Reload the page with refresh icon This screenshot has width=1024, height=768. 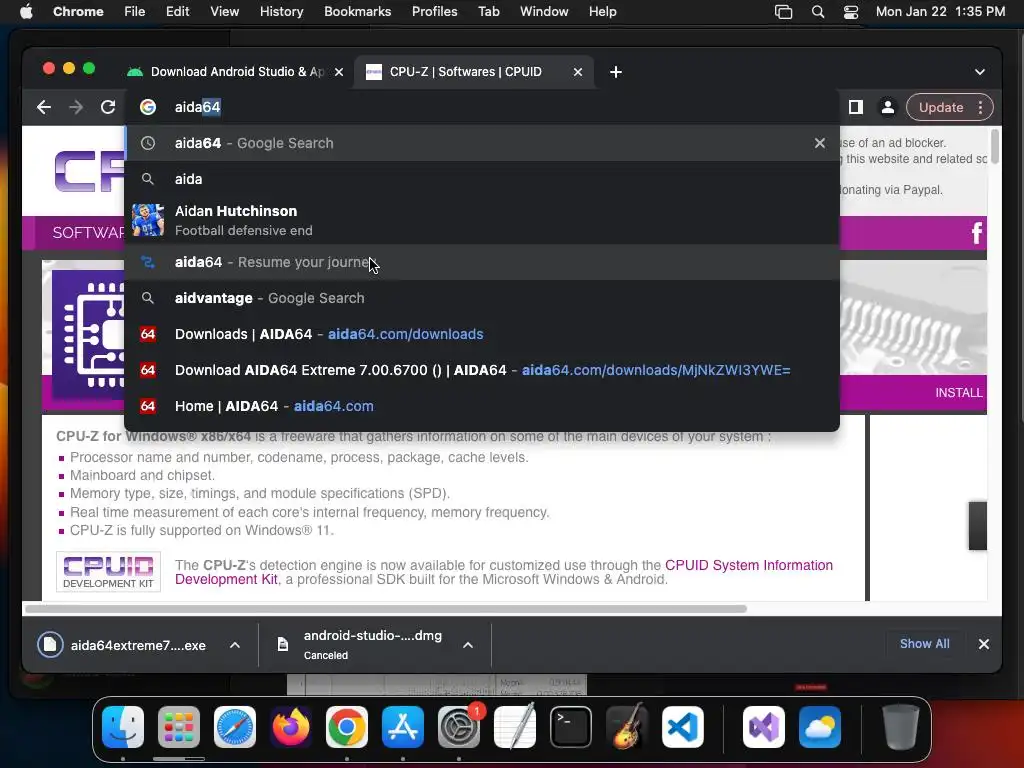108,107
